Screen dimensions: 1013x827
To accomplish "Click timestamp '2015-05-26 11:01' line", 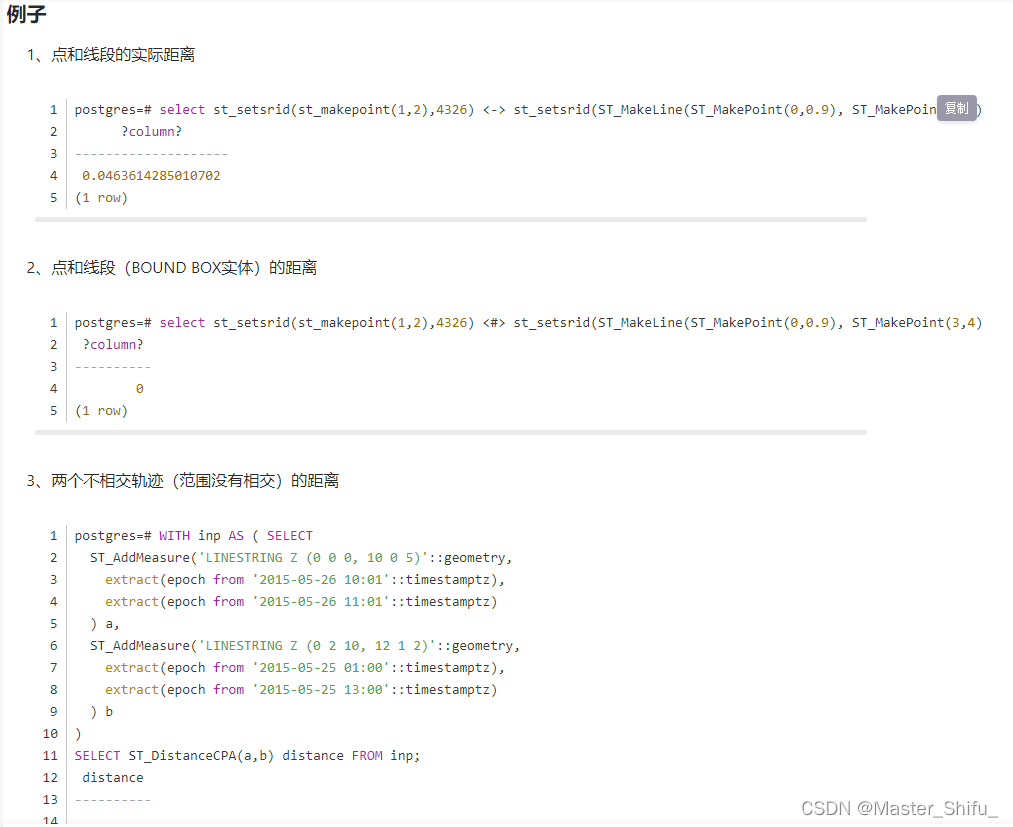I will (301, 602).
